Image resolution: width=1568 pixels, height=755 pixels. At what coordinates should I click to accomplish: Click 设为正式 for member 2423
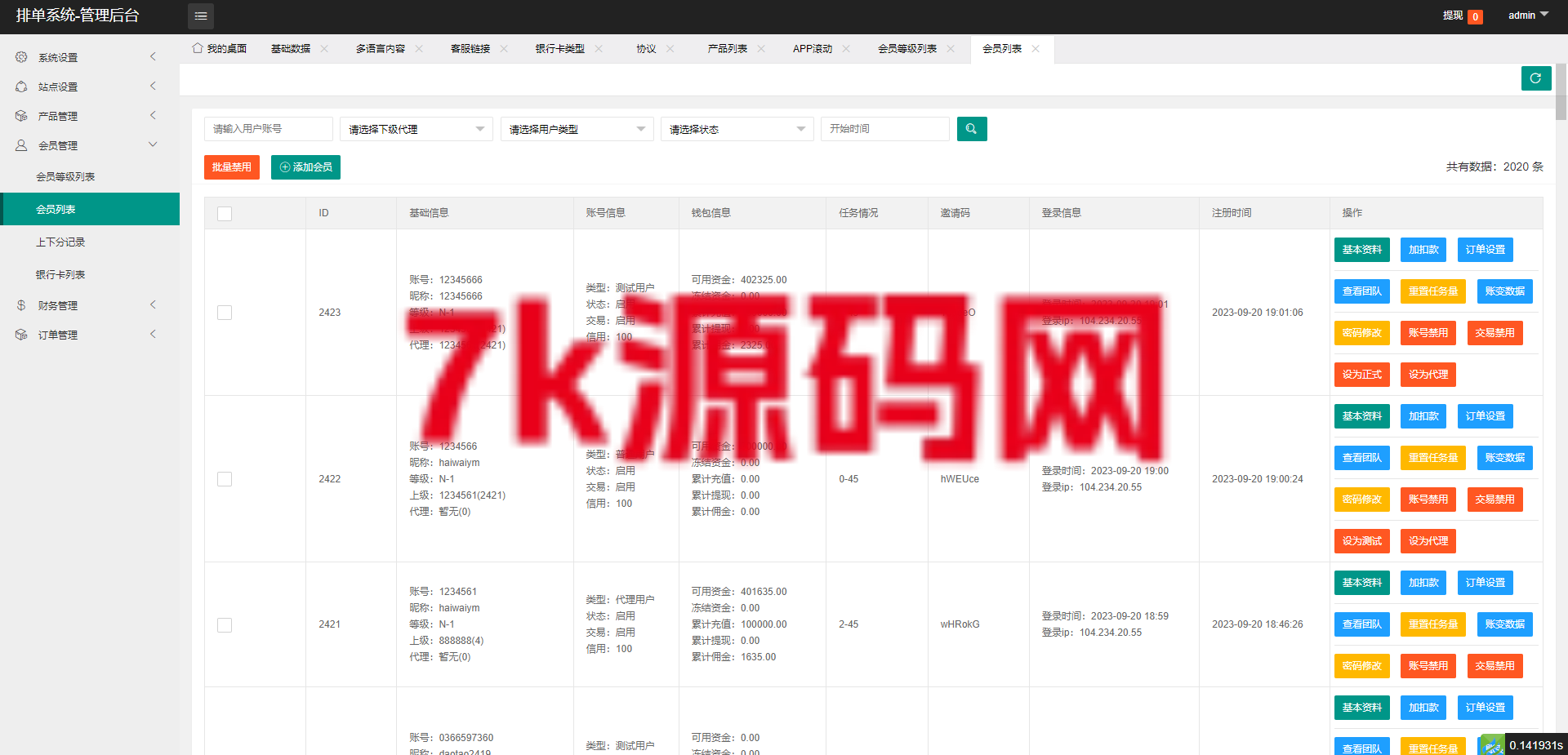tap(1362, 375)
